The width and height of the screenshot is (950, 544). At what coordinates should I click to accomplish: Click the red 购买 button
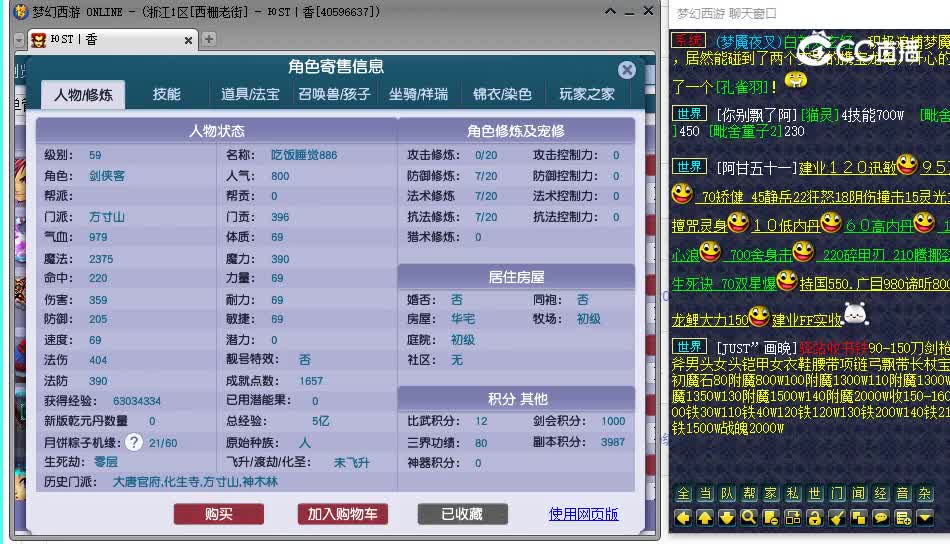point(219,514)
